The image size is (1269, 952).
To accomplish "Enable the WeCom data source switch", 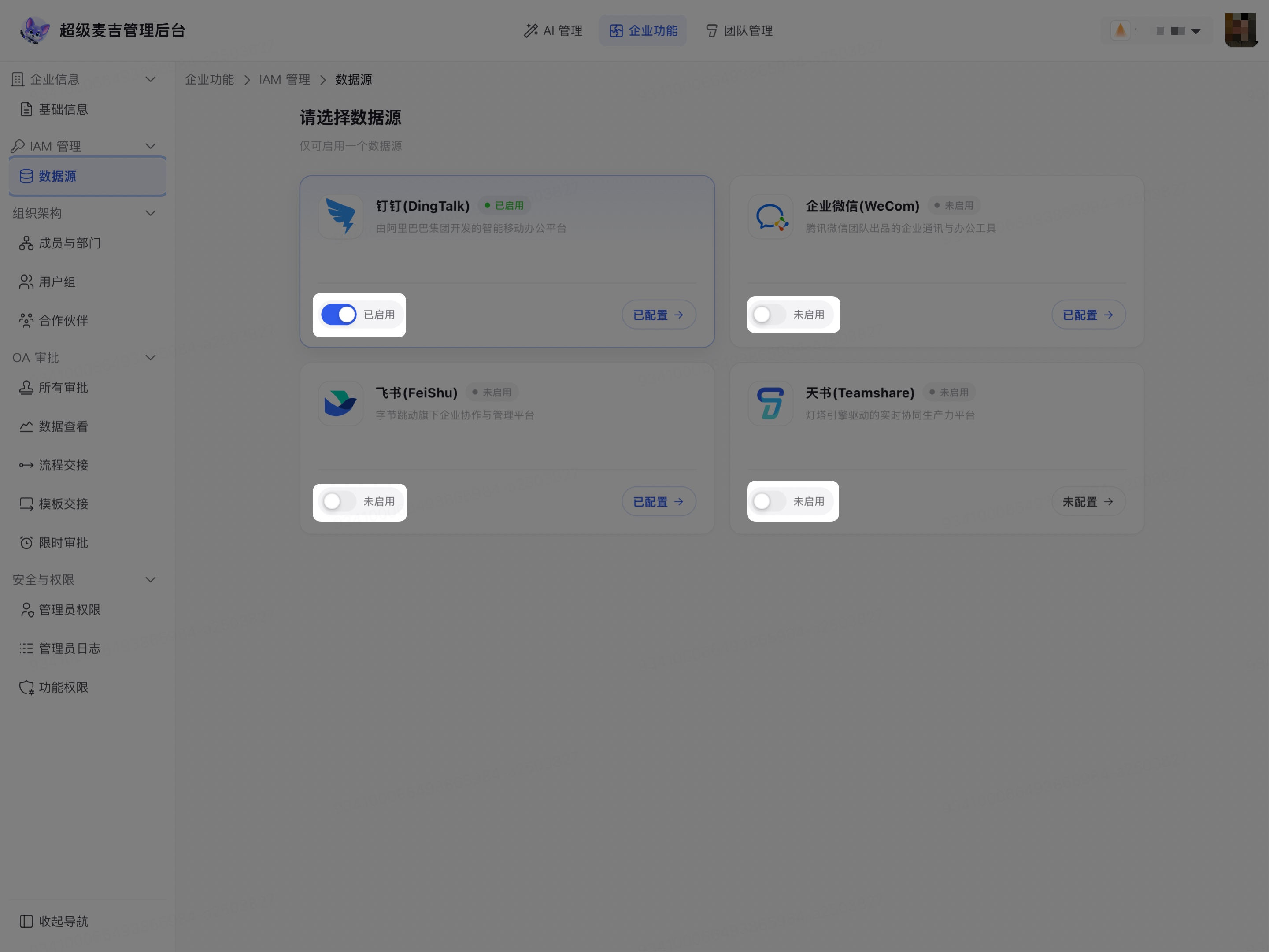I will click(769, 315).
